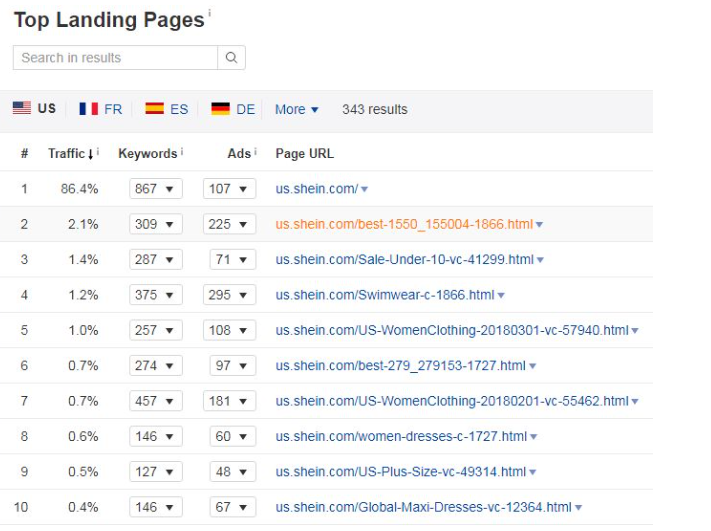Click the info icon beside Top Landing Pages
Screen dimensions: 711x531
tap(209, 14)
